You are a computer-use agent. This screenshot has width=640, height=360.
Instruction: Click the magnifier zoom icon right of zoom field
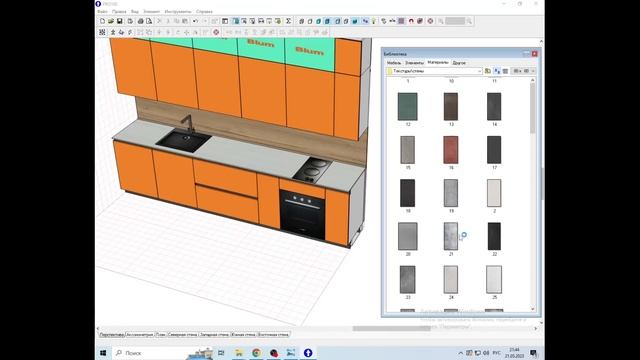click(469, 21)
